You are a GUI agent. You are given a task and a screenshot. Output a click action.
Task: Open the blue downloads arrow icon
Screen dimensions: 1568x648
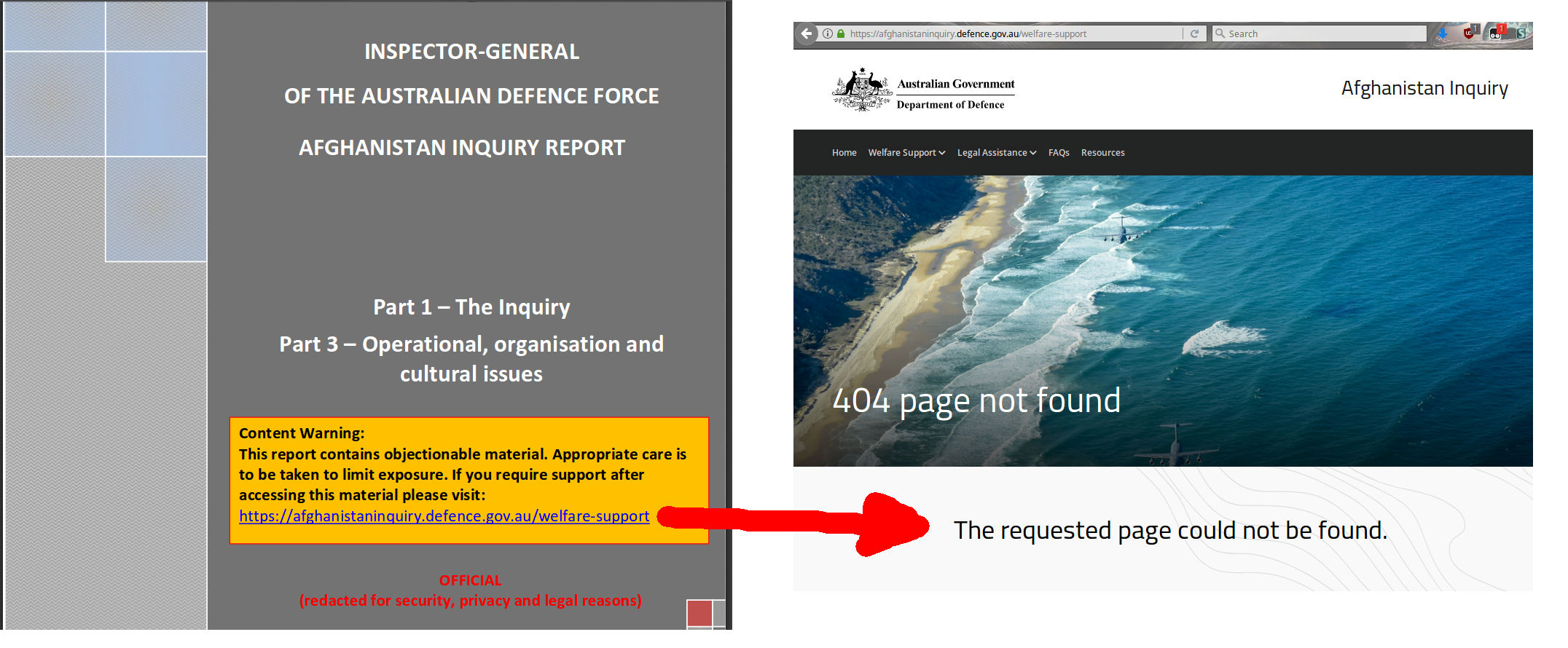pos(1442,33)
